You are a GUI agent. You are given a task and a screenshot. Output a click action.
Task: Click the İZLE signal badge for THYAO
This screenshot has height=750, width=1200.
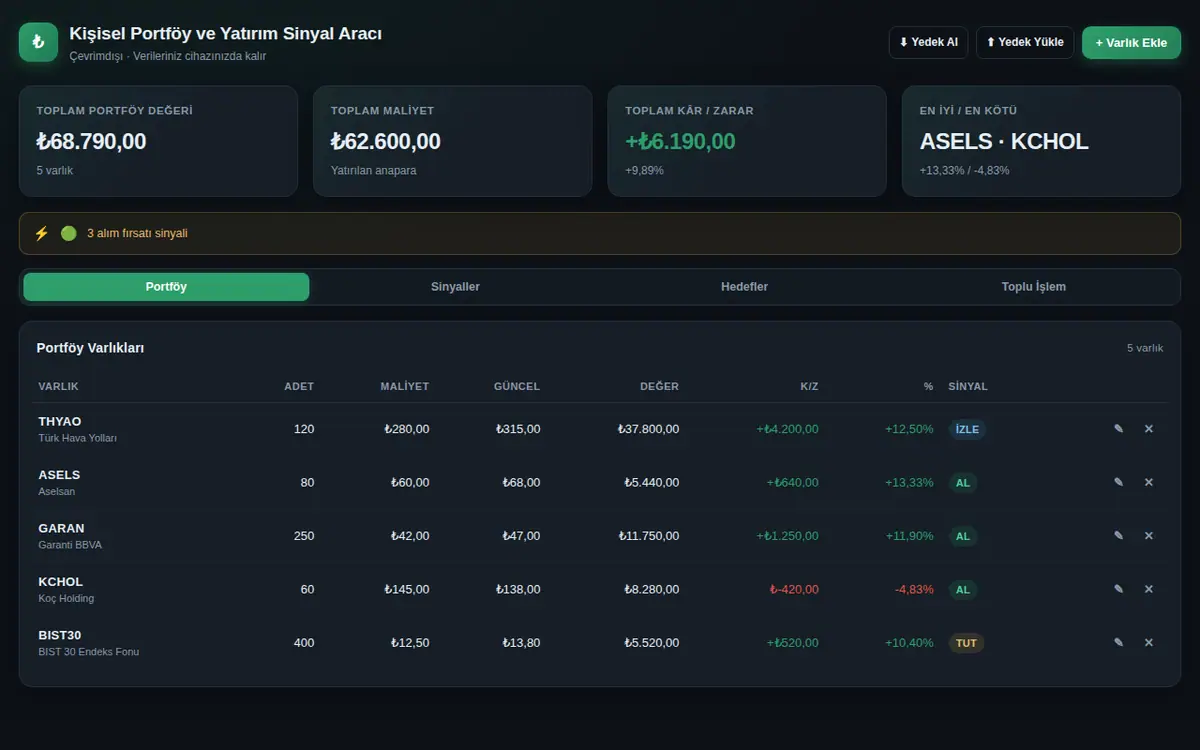point(967,429)
